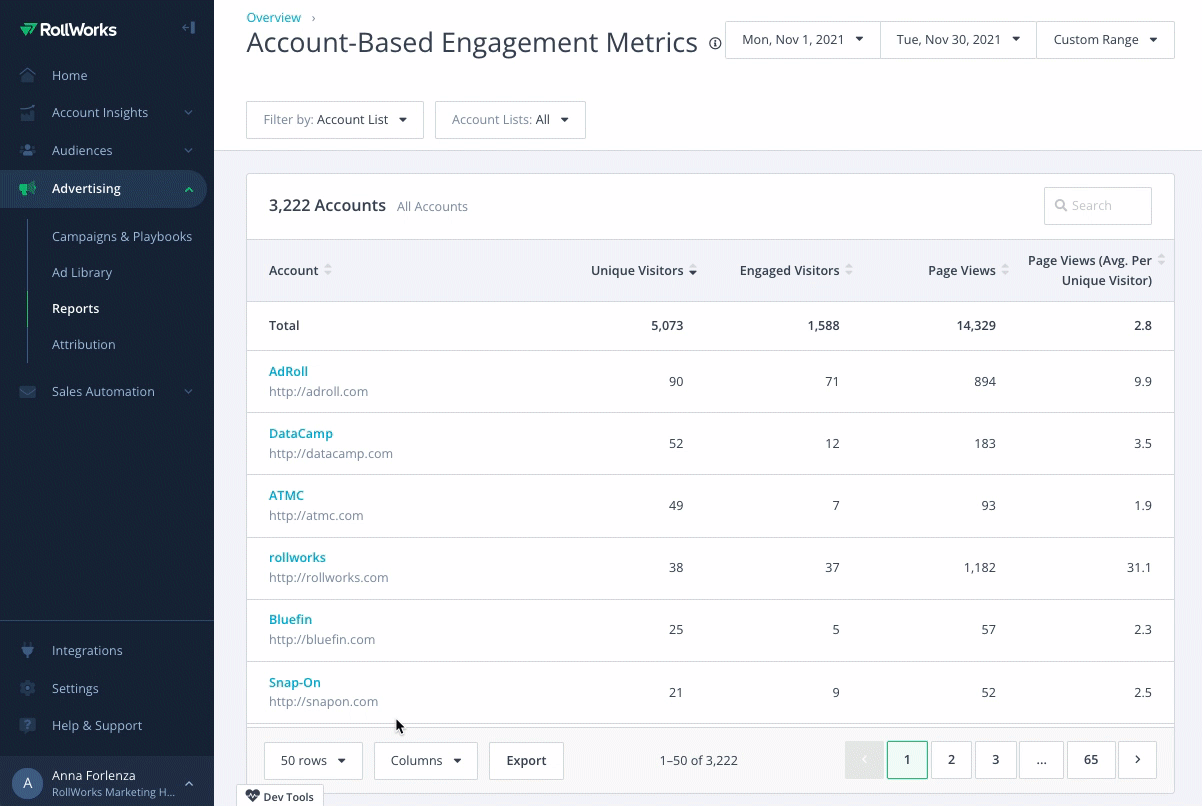
Task: Click the ellipsis pagination button
Action: click(1042, 760)
